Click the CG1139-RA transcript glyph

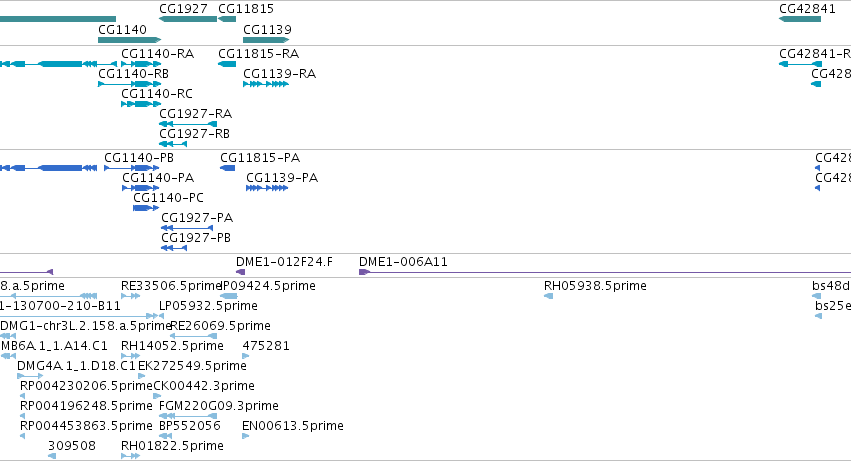click(x=266, y=84)
